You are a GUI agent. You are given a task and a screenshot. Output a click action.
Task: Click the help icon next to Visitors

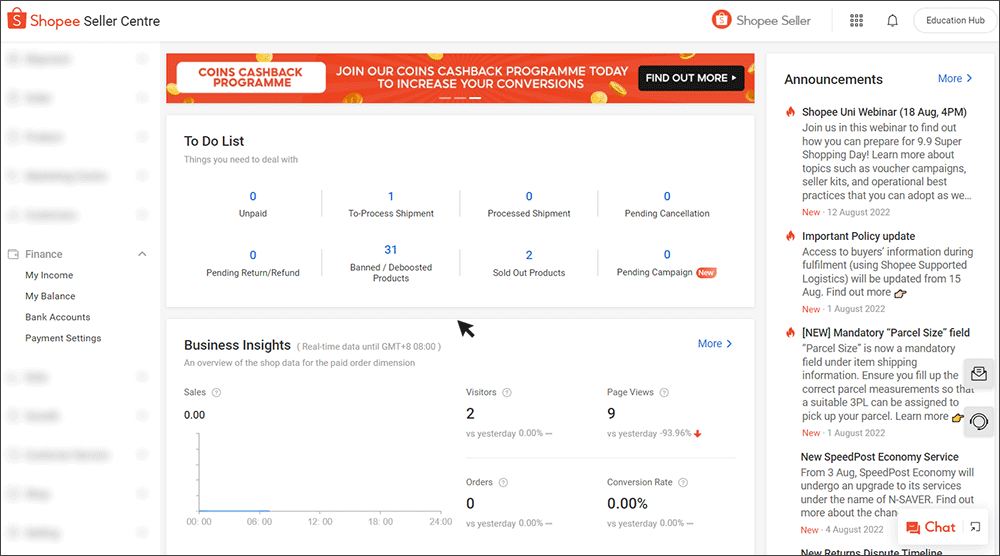pos(507,393)
